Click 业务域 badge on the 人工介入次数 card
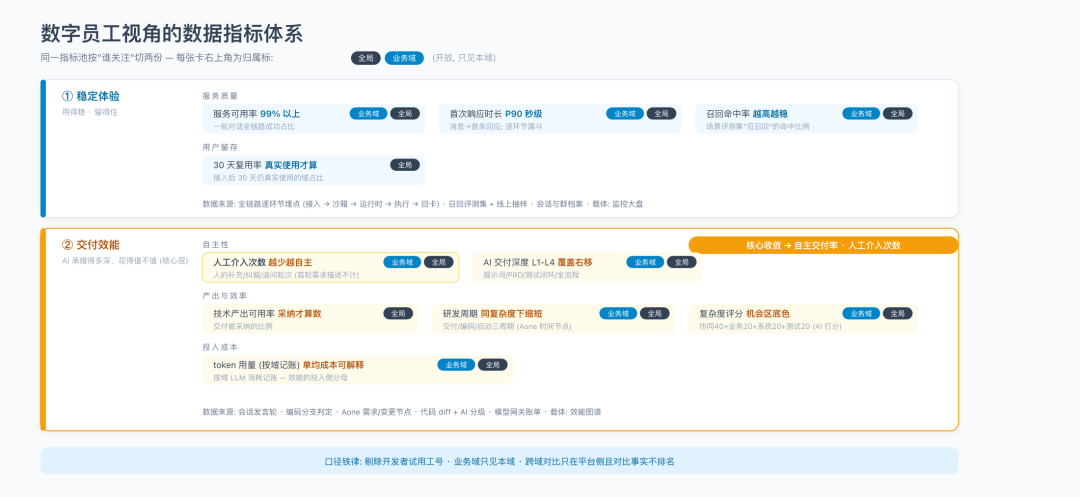This screenshot has height=497, width=1080. pyautogui.click(x=402, y=262)
